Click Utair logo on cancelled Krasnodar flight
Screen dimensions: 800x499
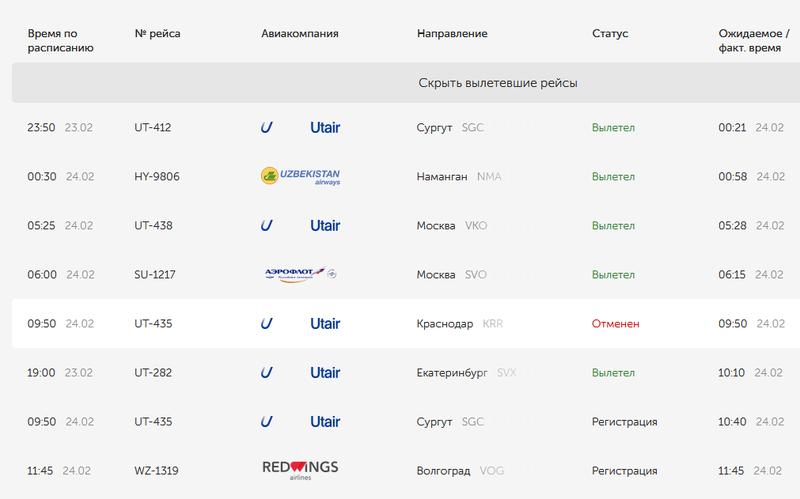point(300,324)
